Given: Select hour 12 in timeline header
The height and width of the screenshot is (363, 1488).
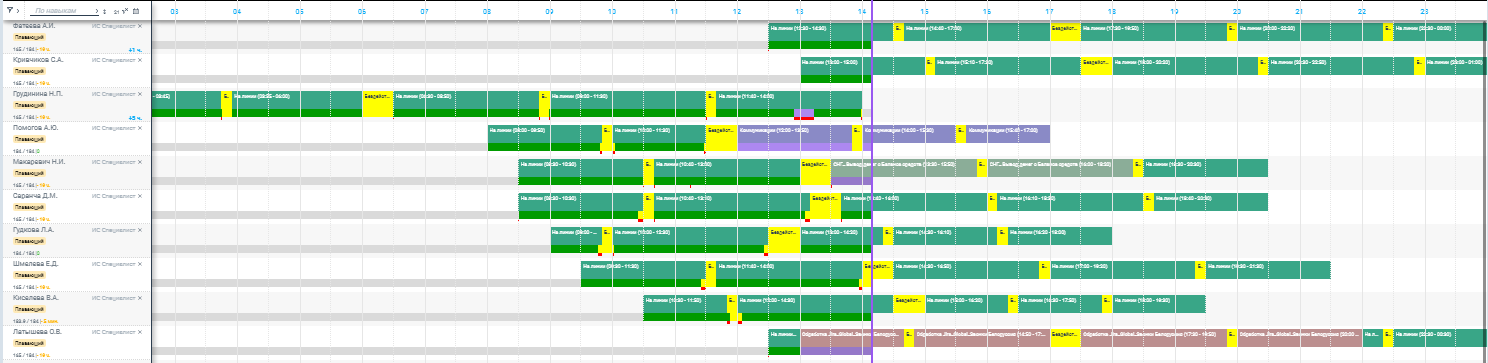Looking at the screenshot, I should click(x=737, y=11).
